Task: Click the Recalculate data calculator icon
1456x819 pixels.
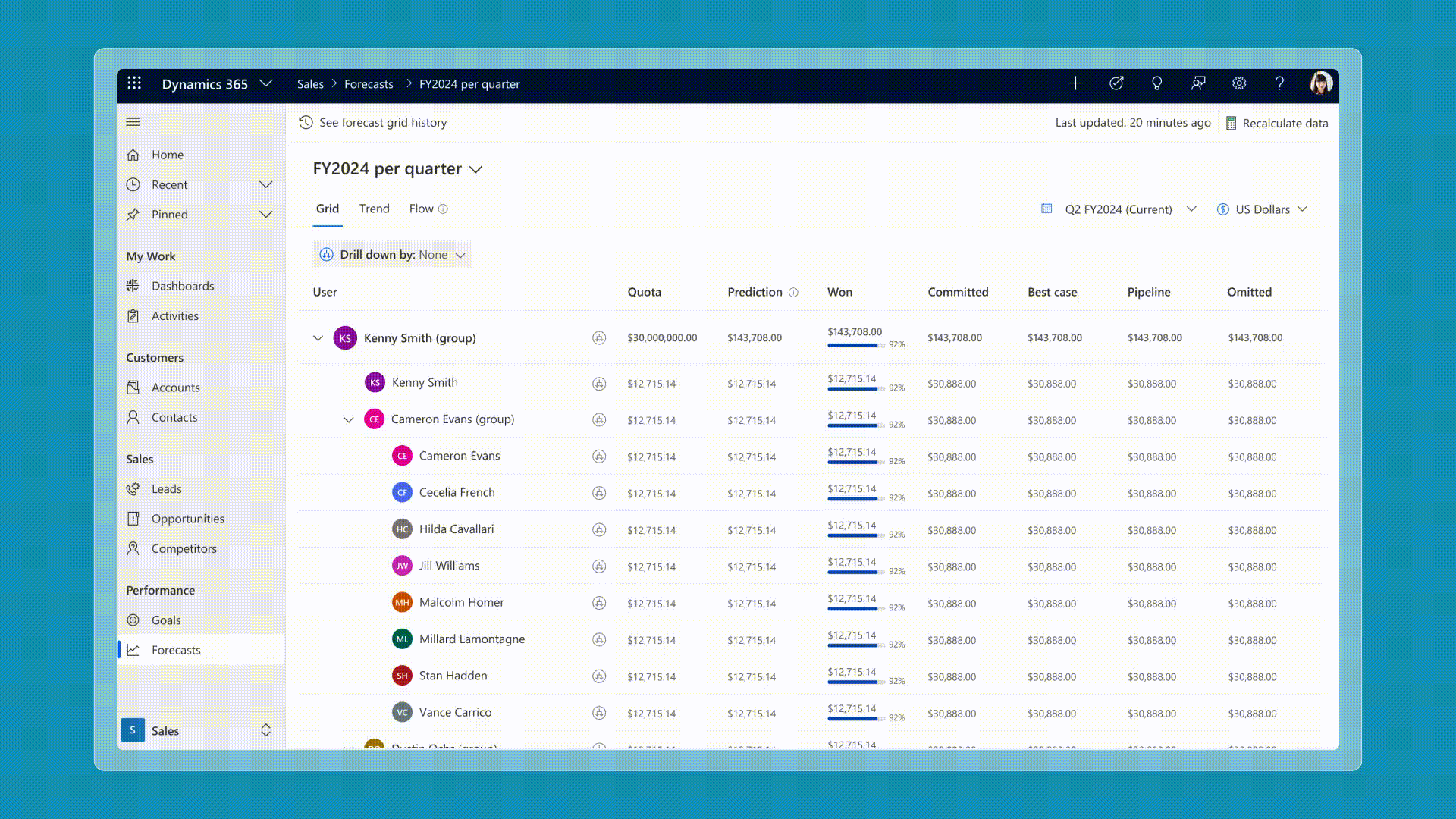Action: (1231, 123)
